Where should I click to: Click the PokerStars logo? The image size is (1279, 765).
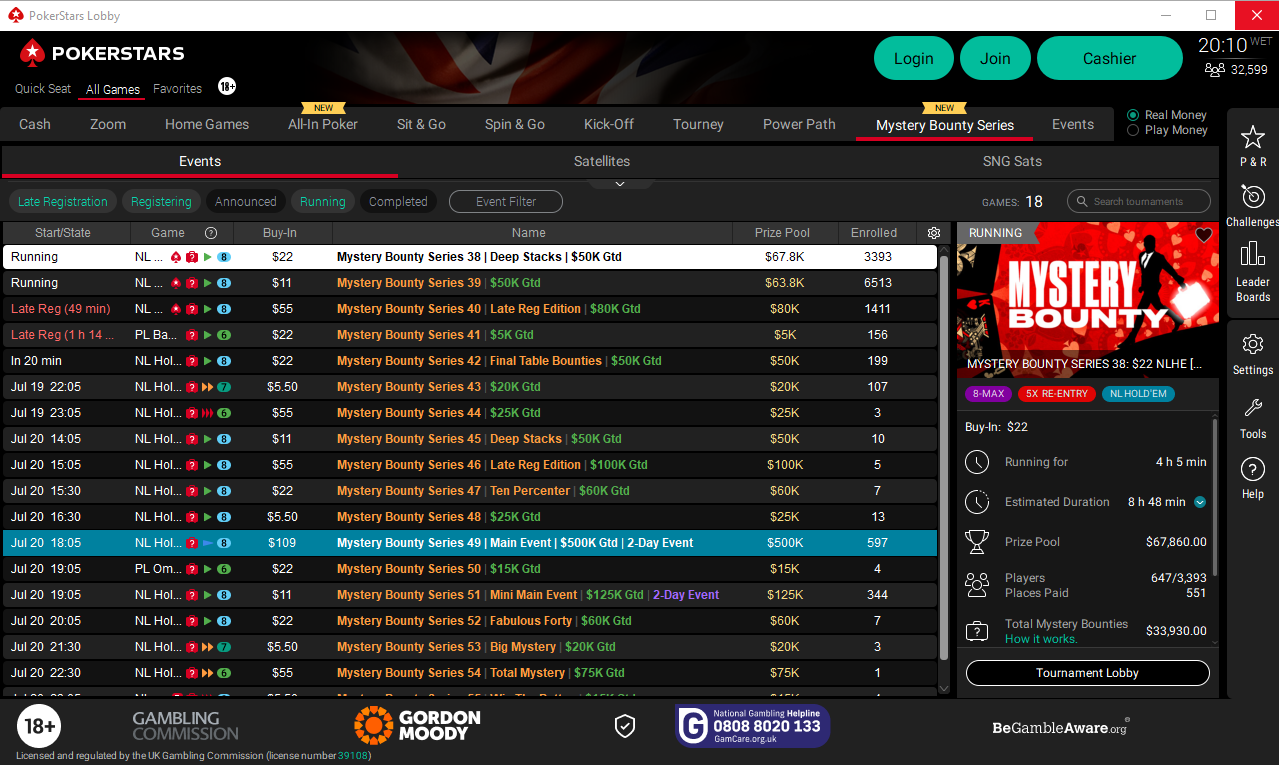coord(102,53)
